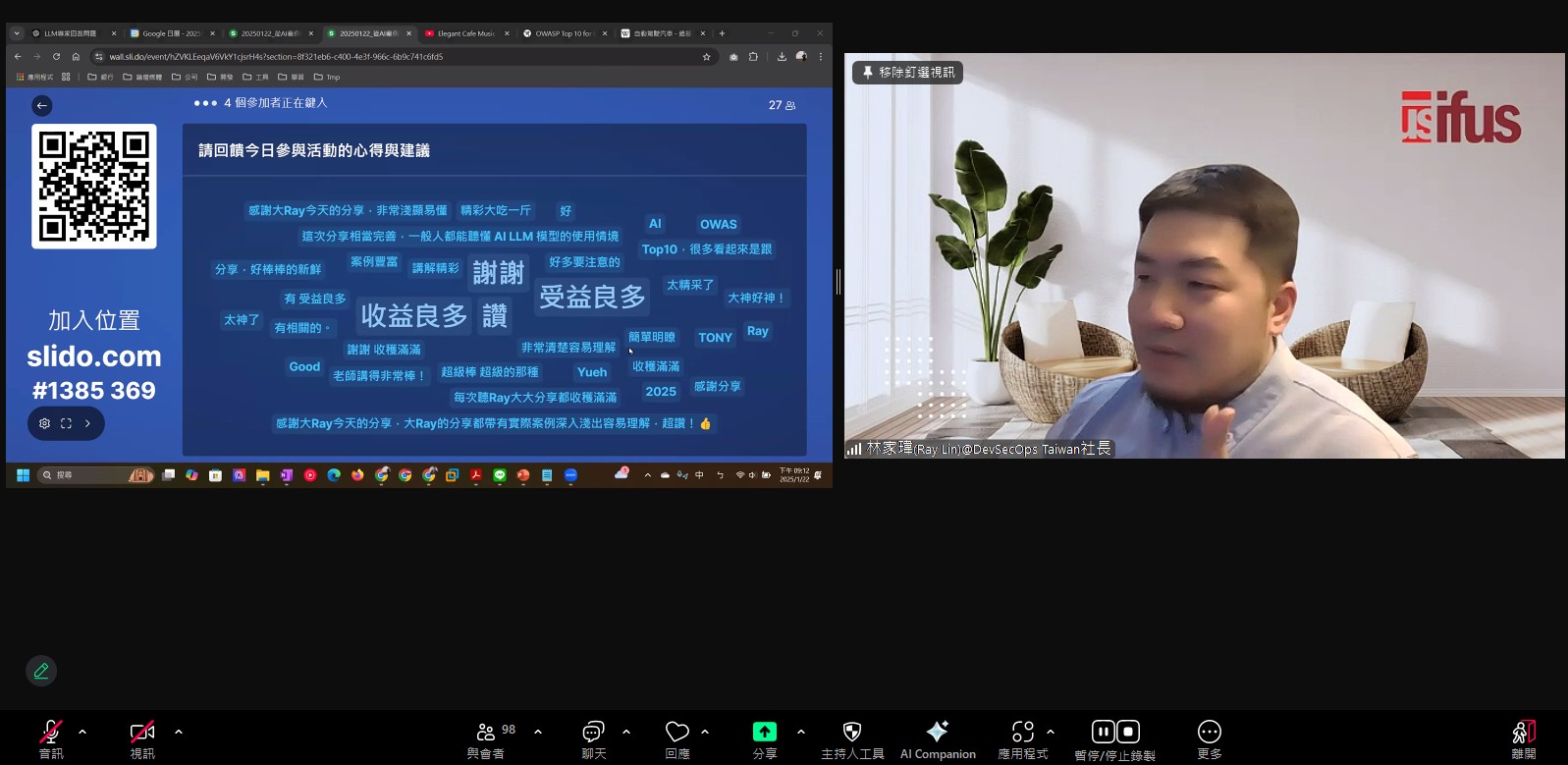The height and width of the screenshot is (765, 1568).
Task: Expand share options arrow
Action: click(801, 732)
